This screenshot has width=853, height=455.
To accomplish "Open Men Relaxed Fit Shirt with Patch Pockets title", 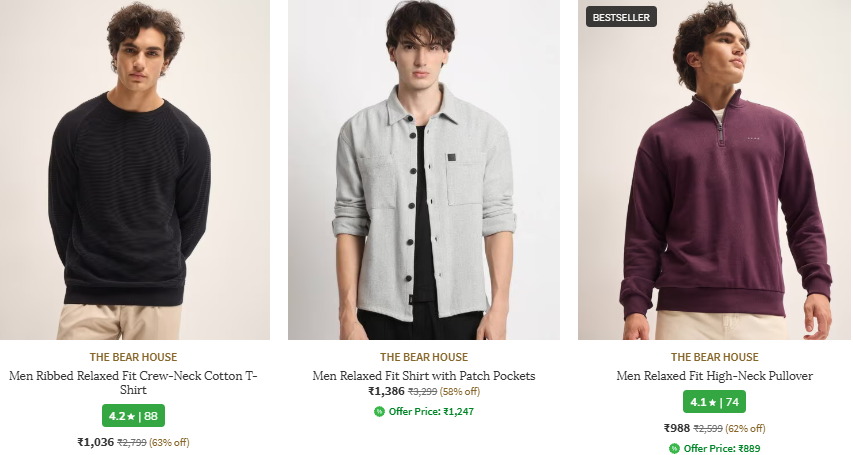I will point(424,376).
